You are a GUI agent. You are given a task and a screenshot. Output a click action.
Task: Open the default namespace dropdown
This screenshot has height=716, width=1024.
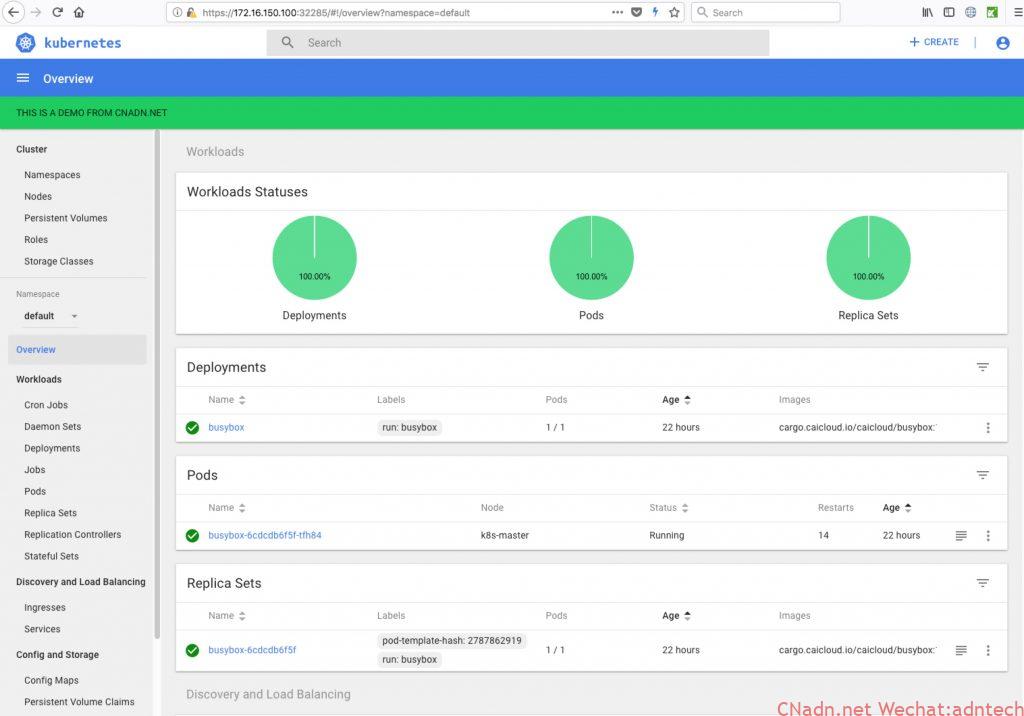pos(51,316)
